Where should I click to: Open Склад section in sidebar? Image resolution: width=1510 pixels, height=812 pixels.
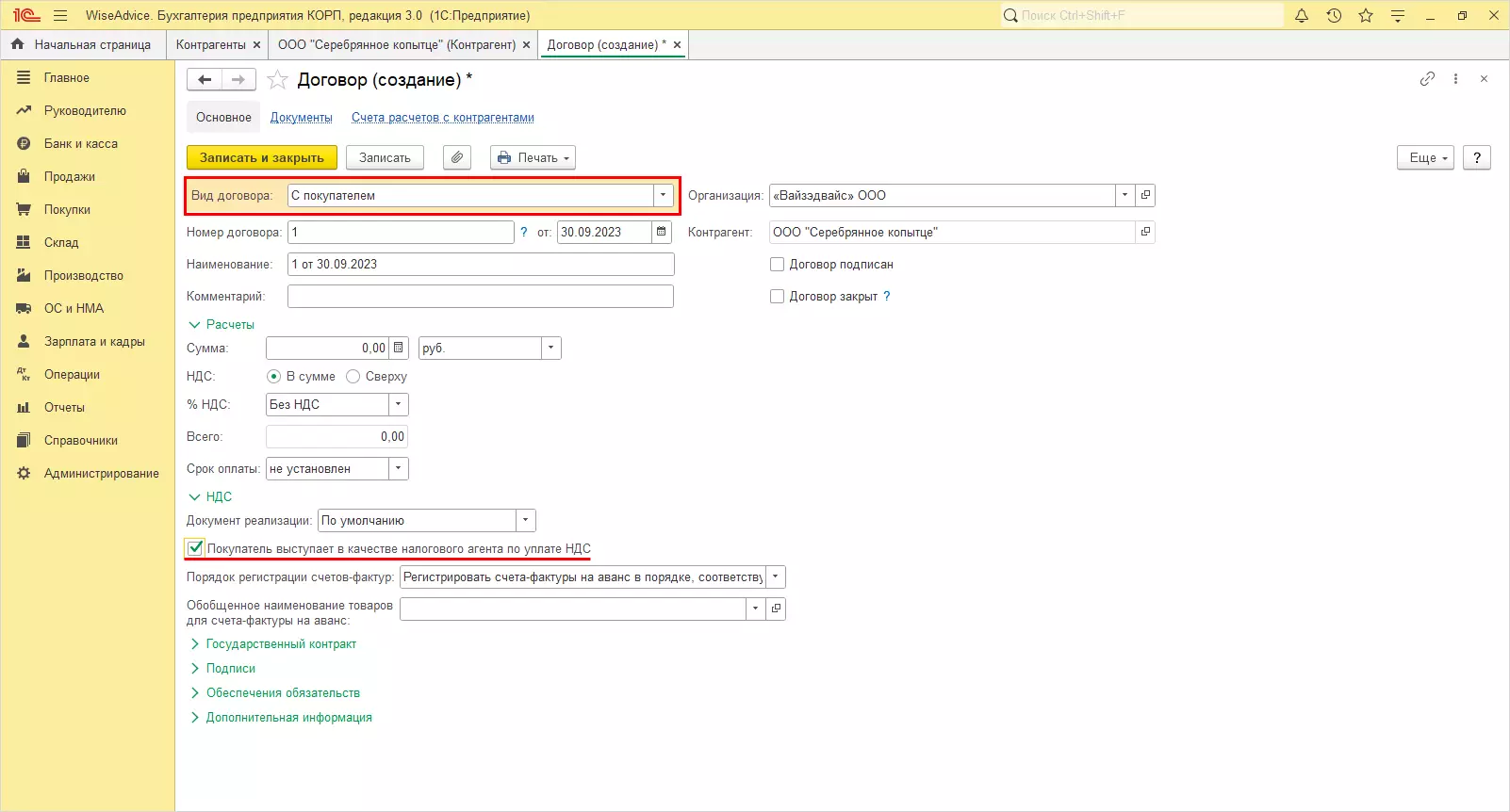pyautogui.click(x=61, y=243)
